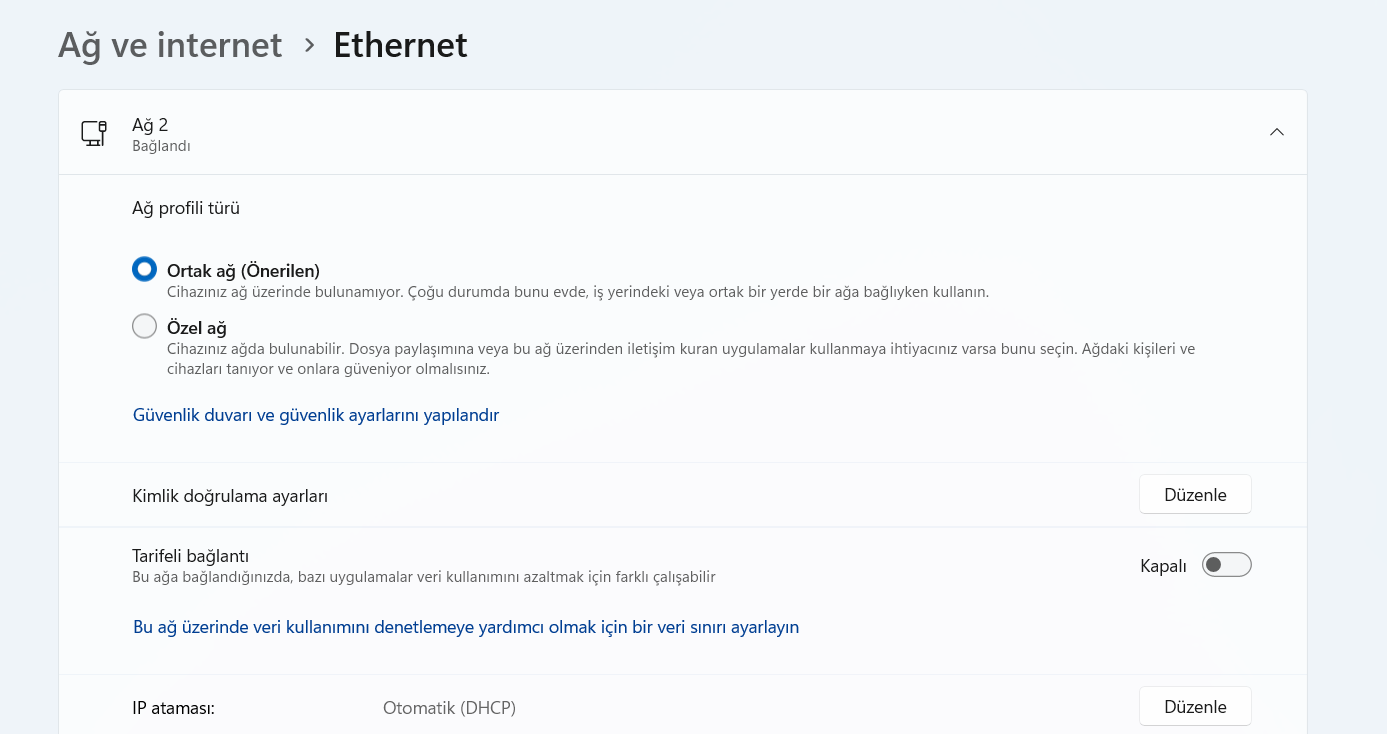Toggle the Tarifeli bağlantı switch
Image resolution: width=1387 pixels, height=734 pixels.
point(1226,565)
